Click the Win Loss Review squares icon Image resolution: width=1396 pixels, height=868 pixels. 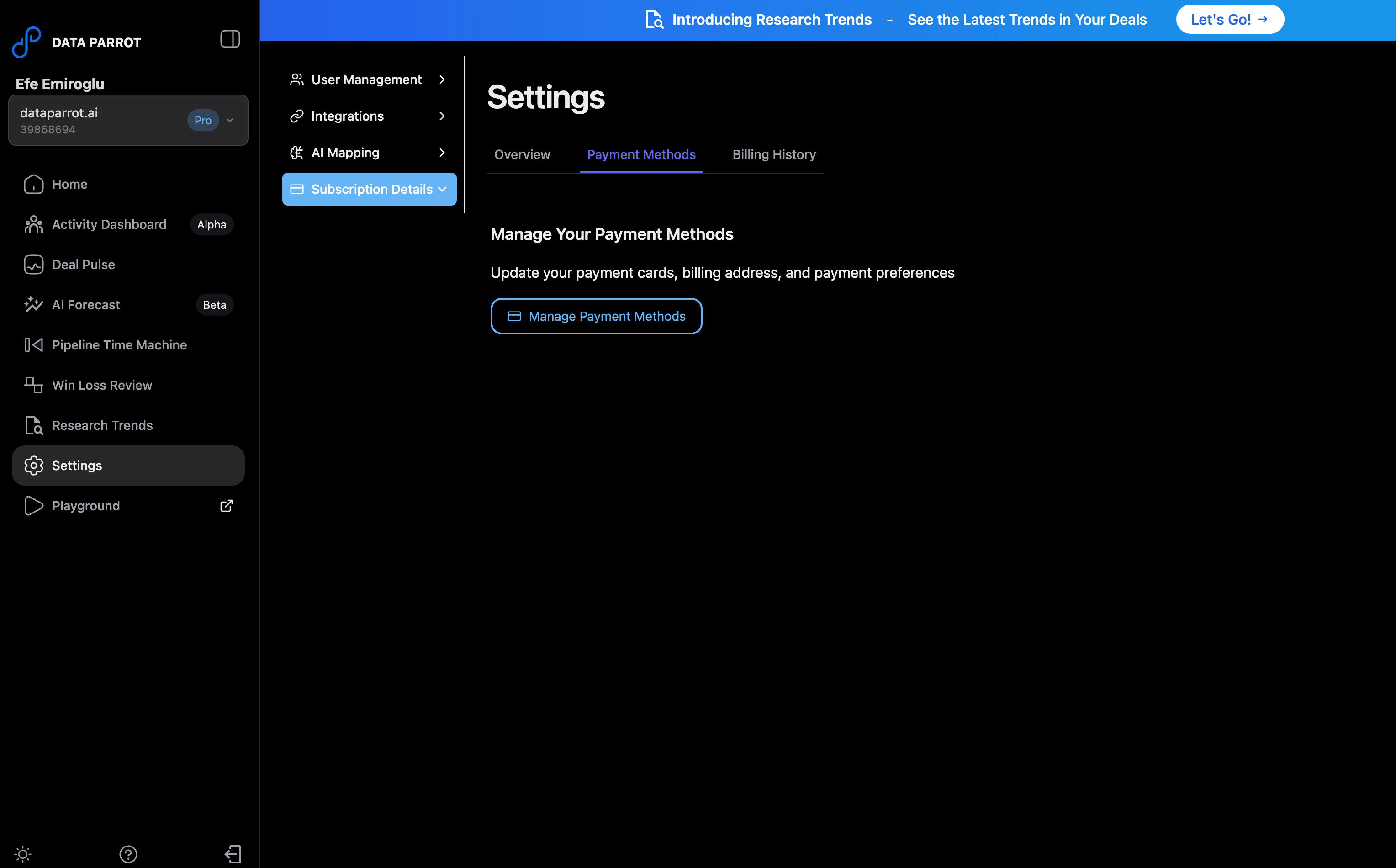click(x=34, y=385)
